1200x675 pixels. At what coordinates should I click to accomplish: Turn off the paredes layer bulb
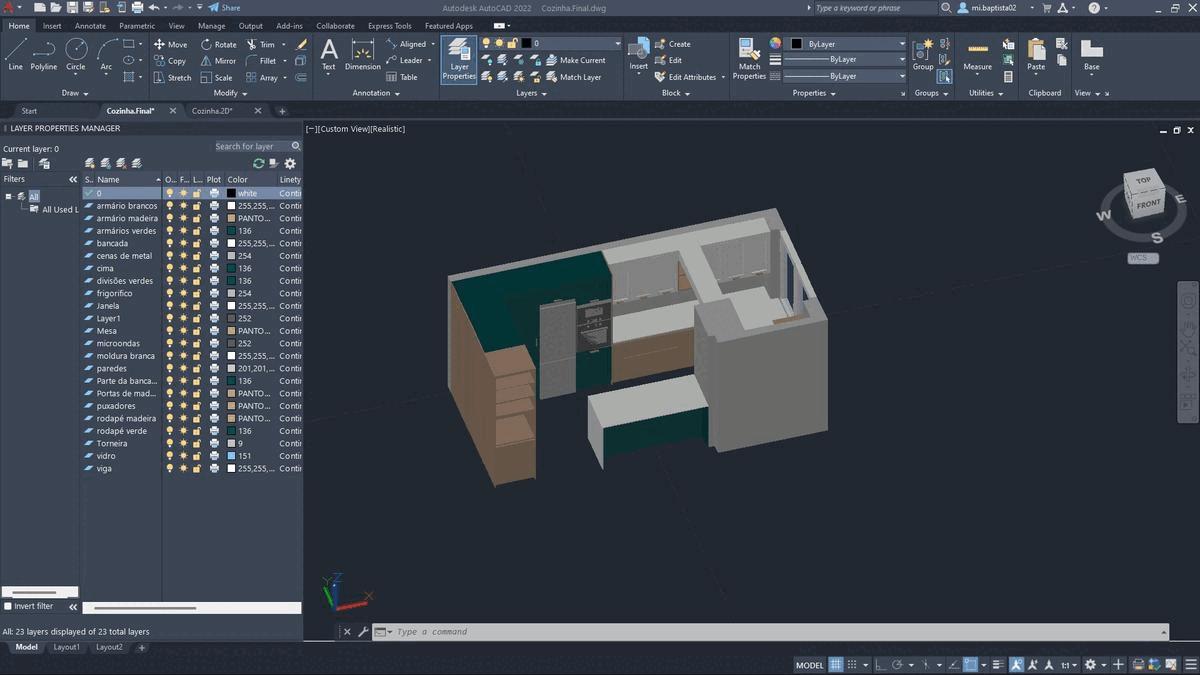pyautogui.click(x=170, y=368)
